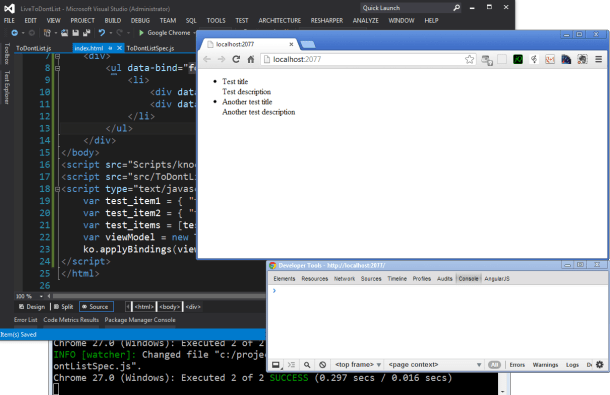Switch to ToDontListSpec.js tab
The height and width of the screenshot is (395, 610).
pyautogui.click(x=150, y=48)
